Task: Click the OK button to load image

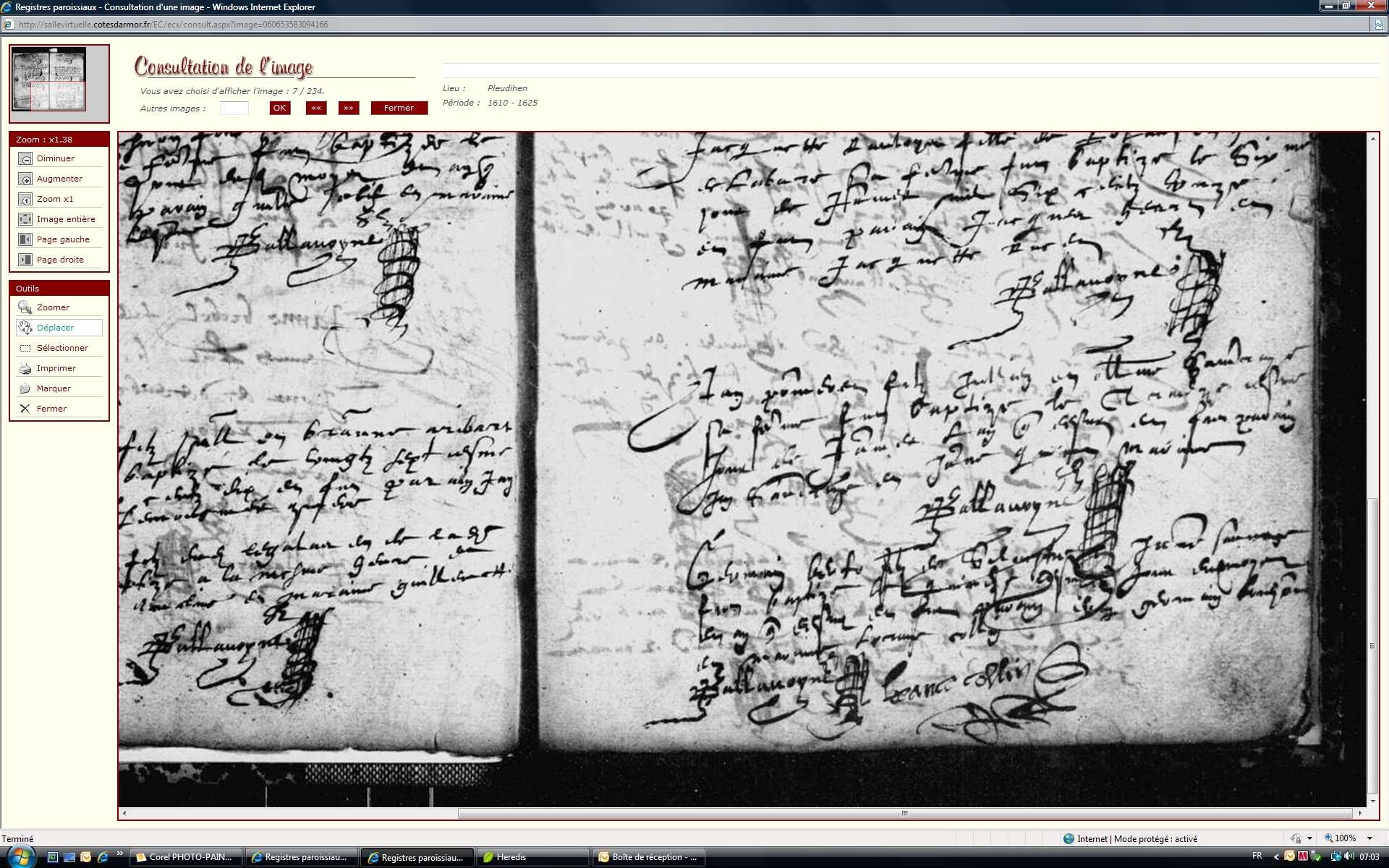Action: click(279, 108)
